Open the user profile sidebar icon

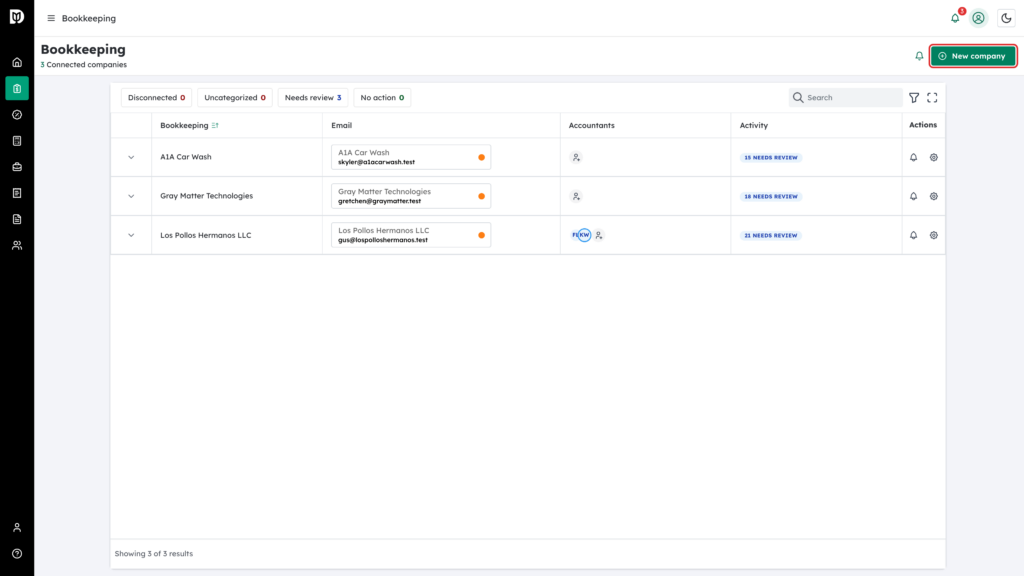point(17,528)
